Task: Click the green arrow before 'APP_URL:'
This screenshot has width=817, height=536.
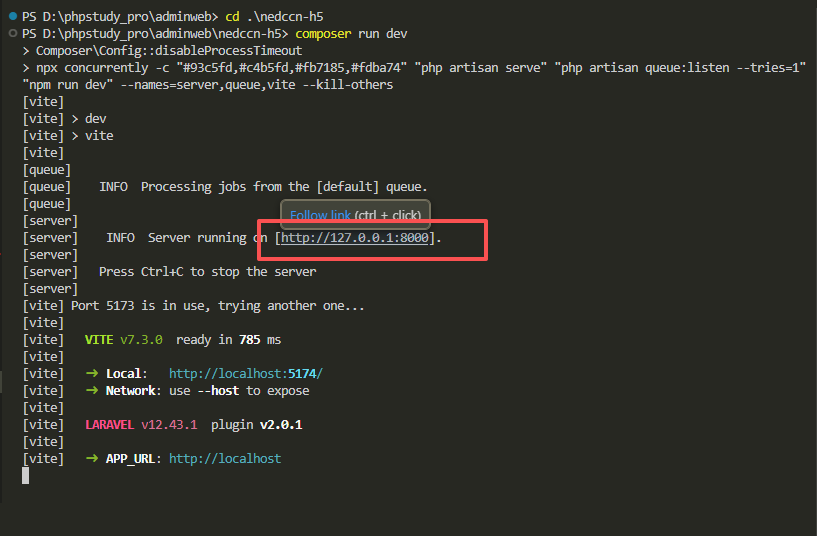Action: [92, 458]
